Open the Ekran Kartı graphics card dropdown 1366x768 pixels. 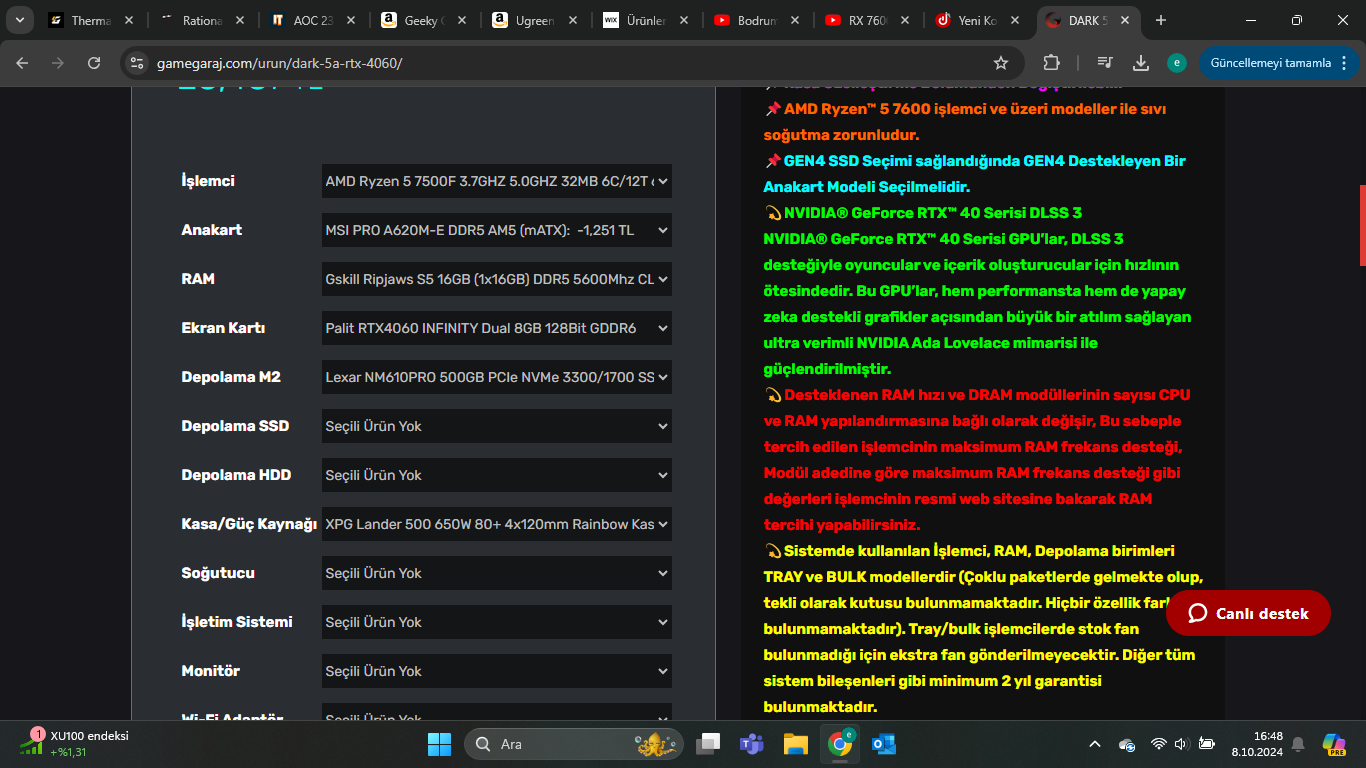click(x=497, y=328)
